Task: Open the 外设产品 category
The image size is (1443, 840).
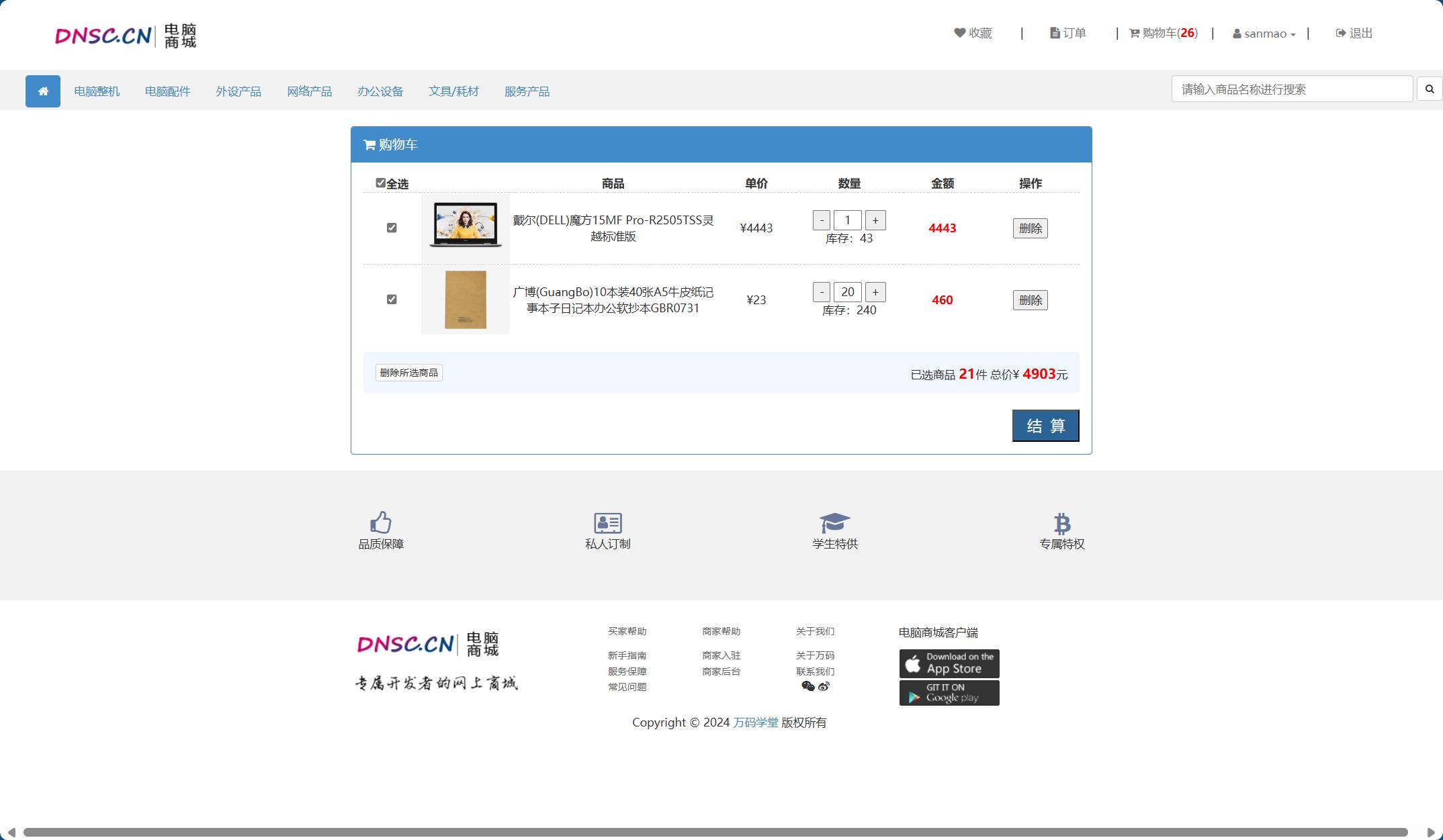Action: coord(238,91)
